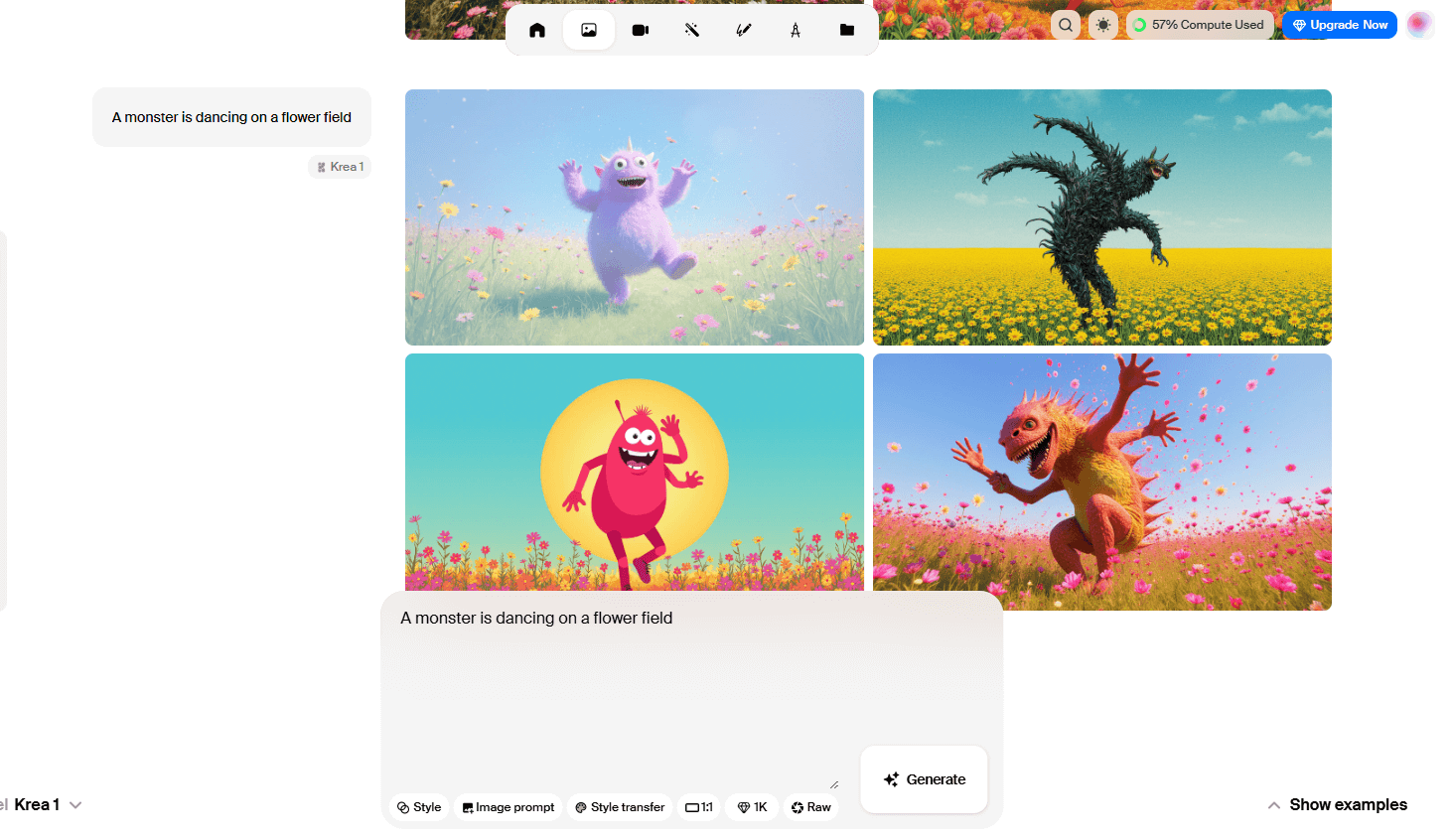Open the 1:1 aspect ratio selector
Viewport: 1452px width, 840px height.
(699, 807)
